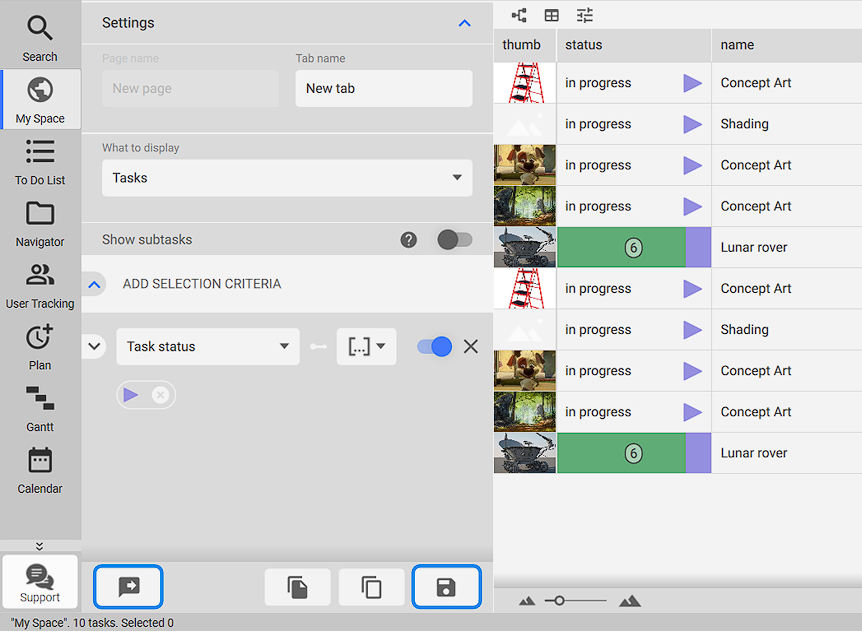Click the paste/documents icon button
Screen dimensions: 862x632
coord(297,587)
